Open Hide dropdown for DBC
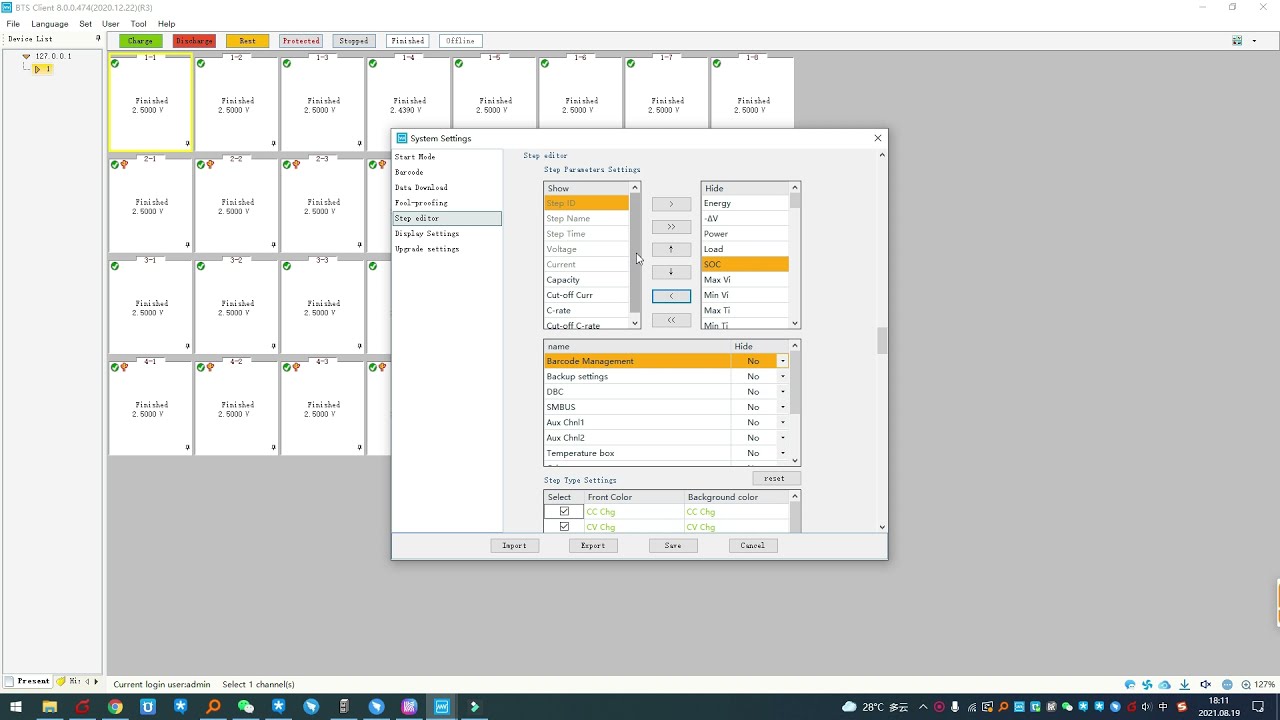 (x=782, y=392)
